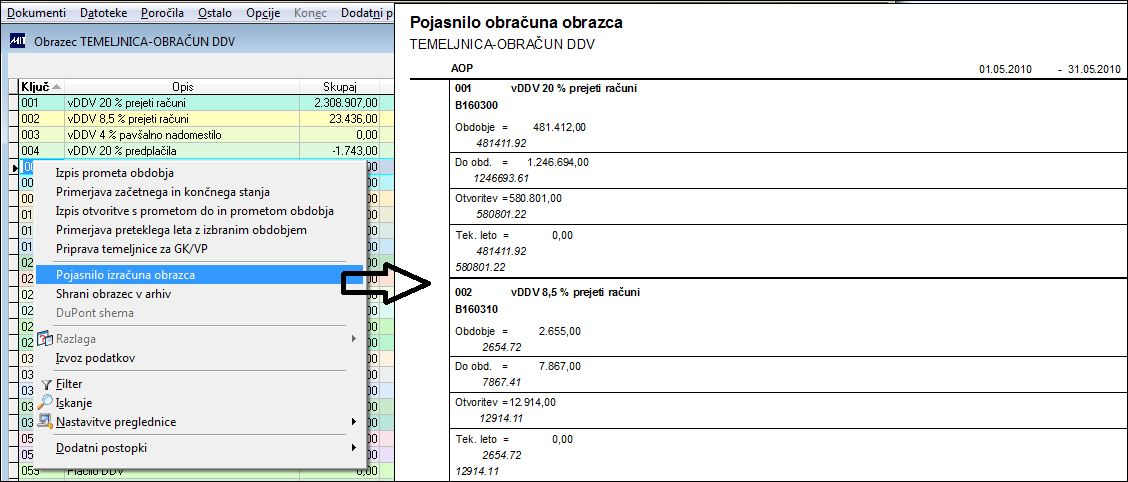Click the Skupaj column header
The image size is (1128, 482).
[340, 86]
